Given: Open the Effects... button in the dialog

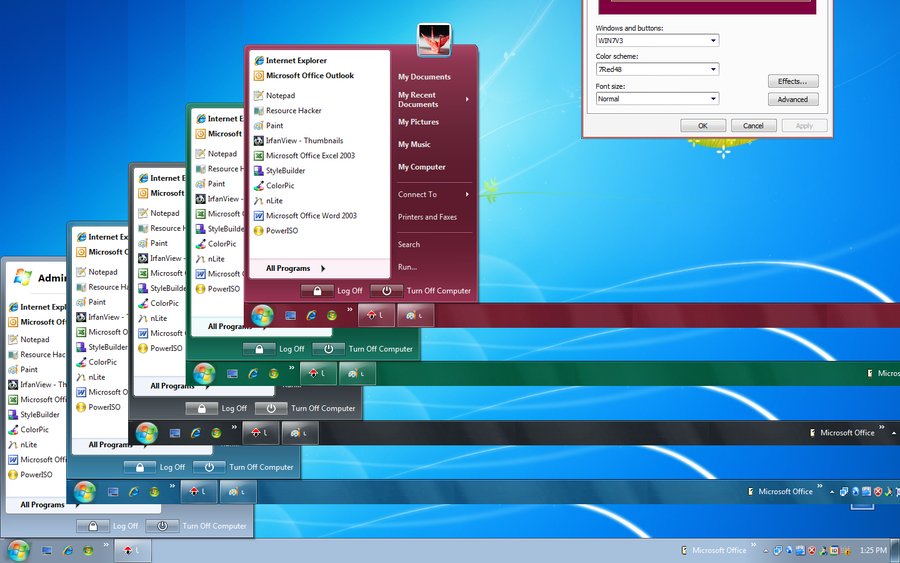Looking at the screenshot, I should 793,81.
